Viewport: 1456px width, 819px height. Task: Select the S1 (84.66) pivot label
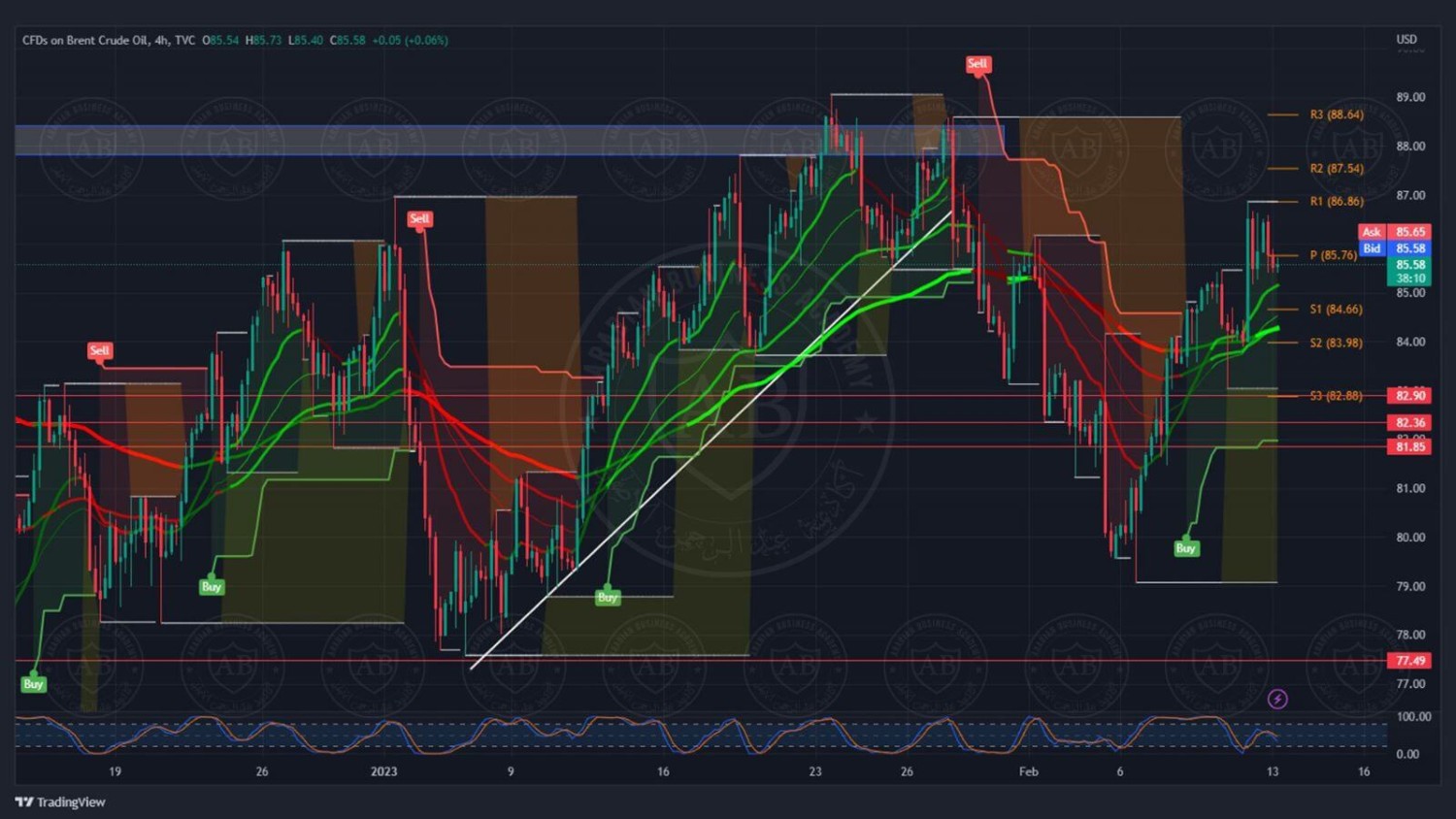(x=1336, y=310)
